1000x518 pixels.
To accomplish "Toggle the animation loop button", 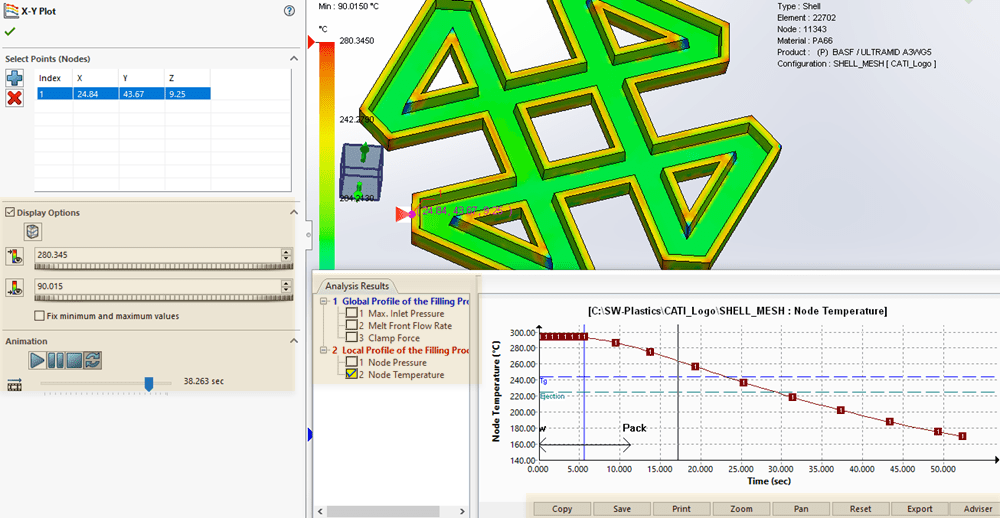I will (92, 360).
